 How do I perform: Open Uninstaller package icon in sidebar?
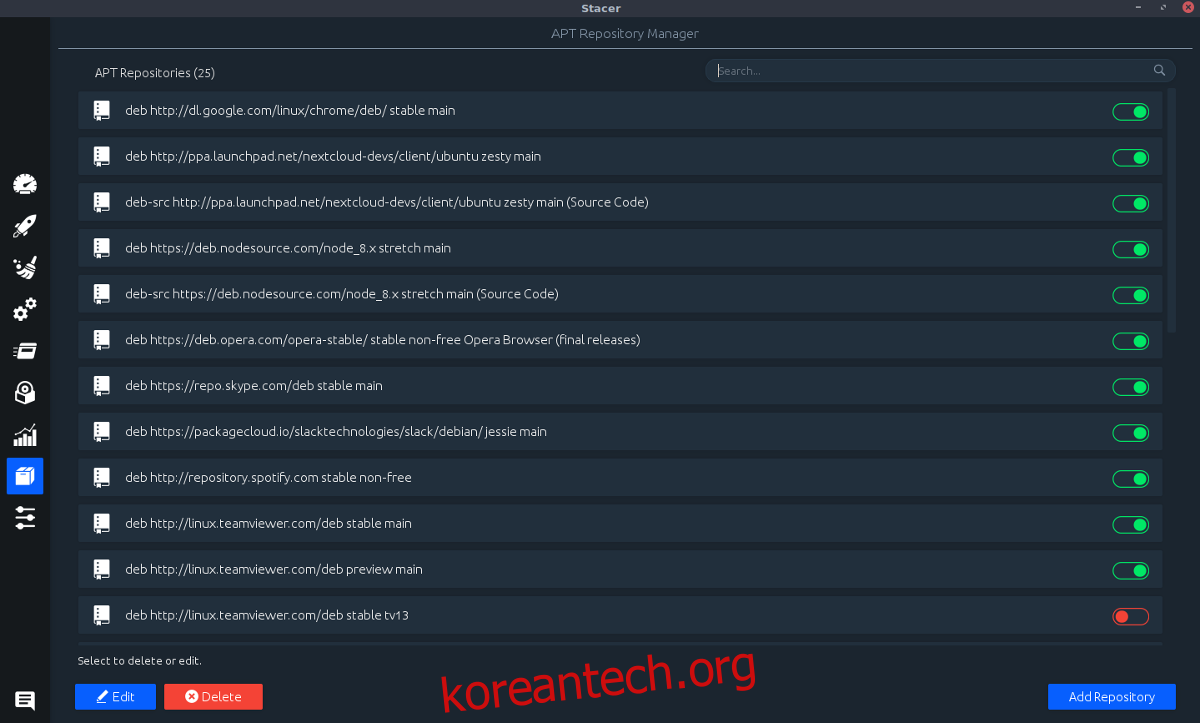25,393
